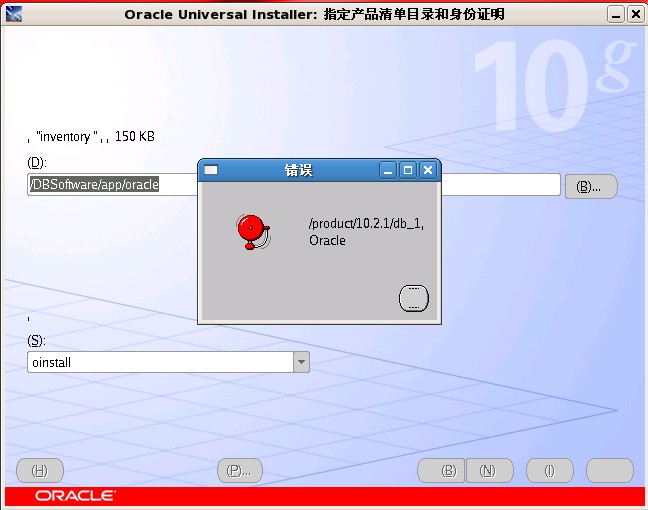Viewport: 648px width, 510px height.
Task: Maximize the error dialog window
Action: [408, 170]
